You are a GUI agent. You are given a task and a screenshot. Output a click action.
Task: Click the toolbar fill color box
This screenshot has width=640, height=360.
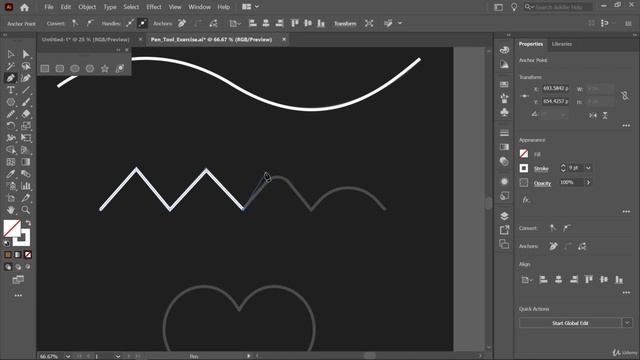(12, 228)
